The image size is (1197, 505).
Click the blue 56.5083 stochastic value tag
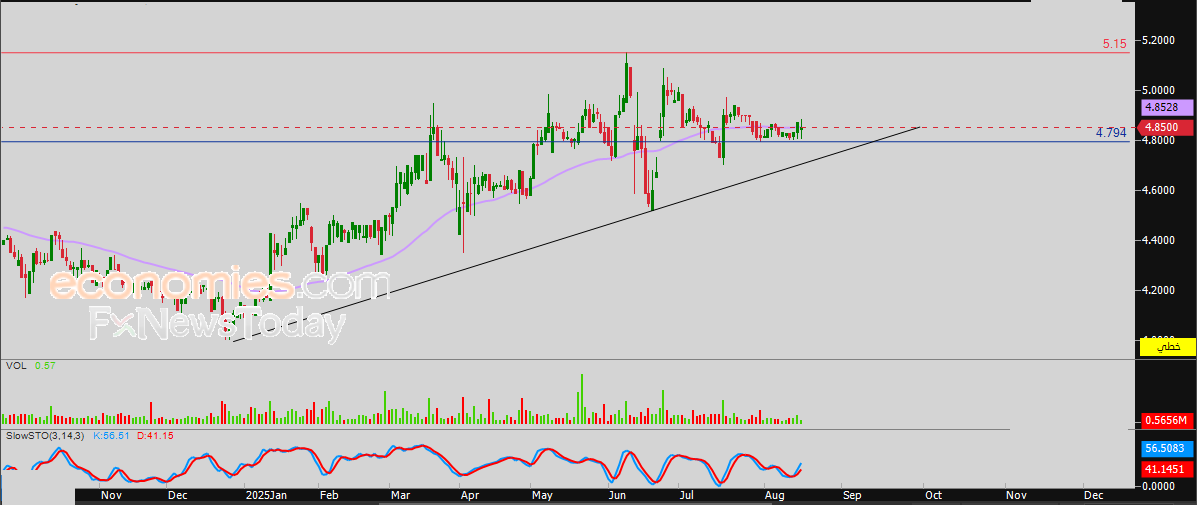point(1166,449)
